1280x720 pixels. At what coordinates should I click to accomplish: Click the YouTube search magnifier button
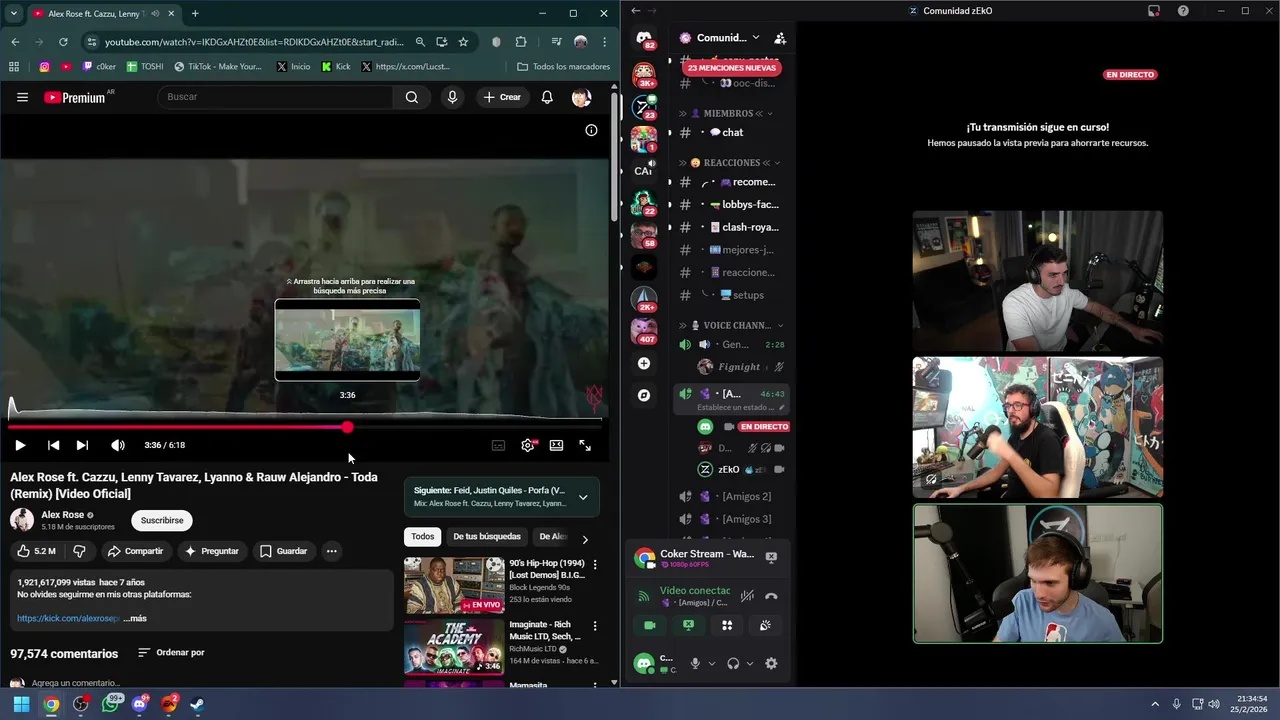coord(412,97)
